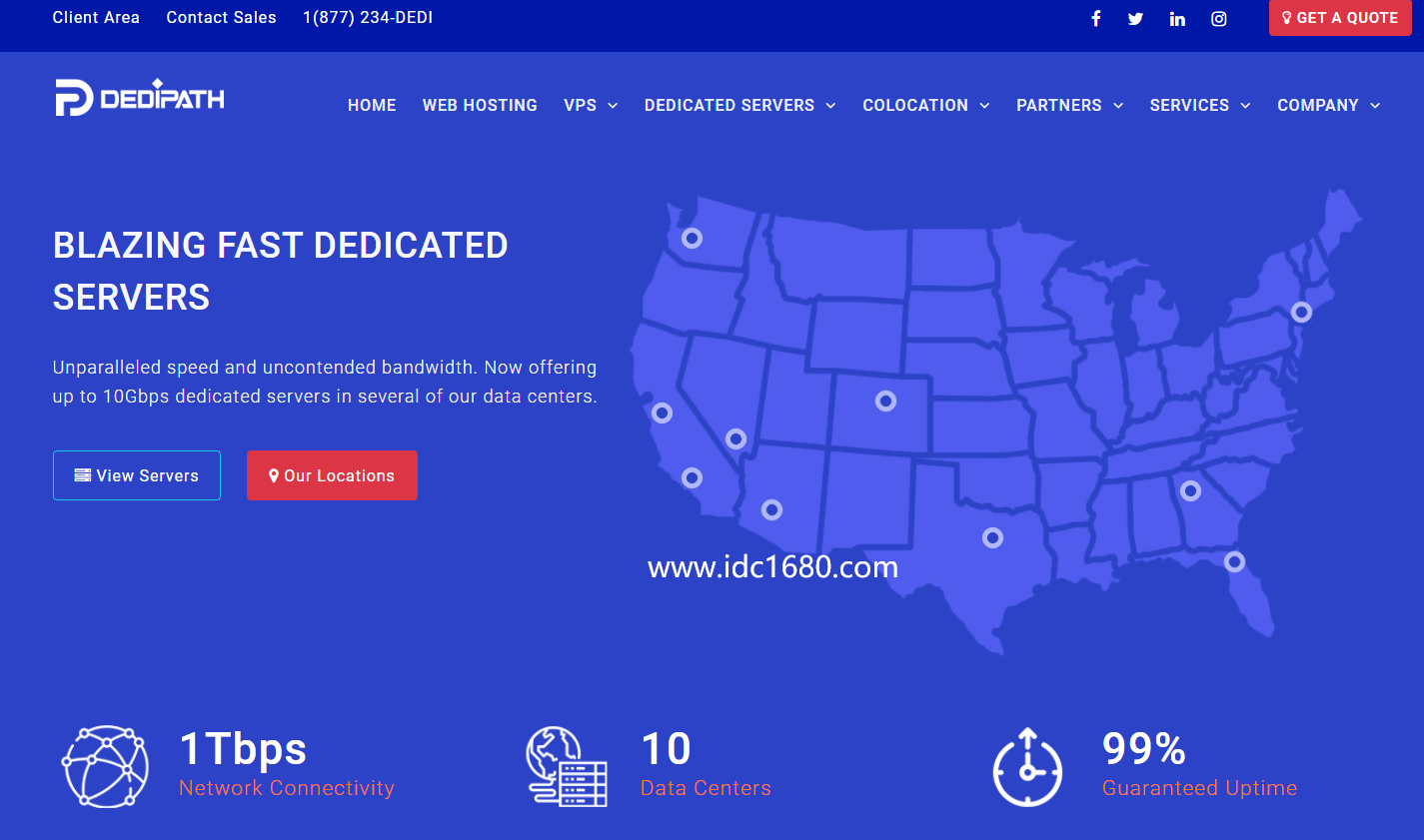Click the Blazing Fast Dedicated Servers heading
The height and width of the screenshot is (840, 1424).
[281, 271]
